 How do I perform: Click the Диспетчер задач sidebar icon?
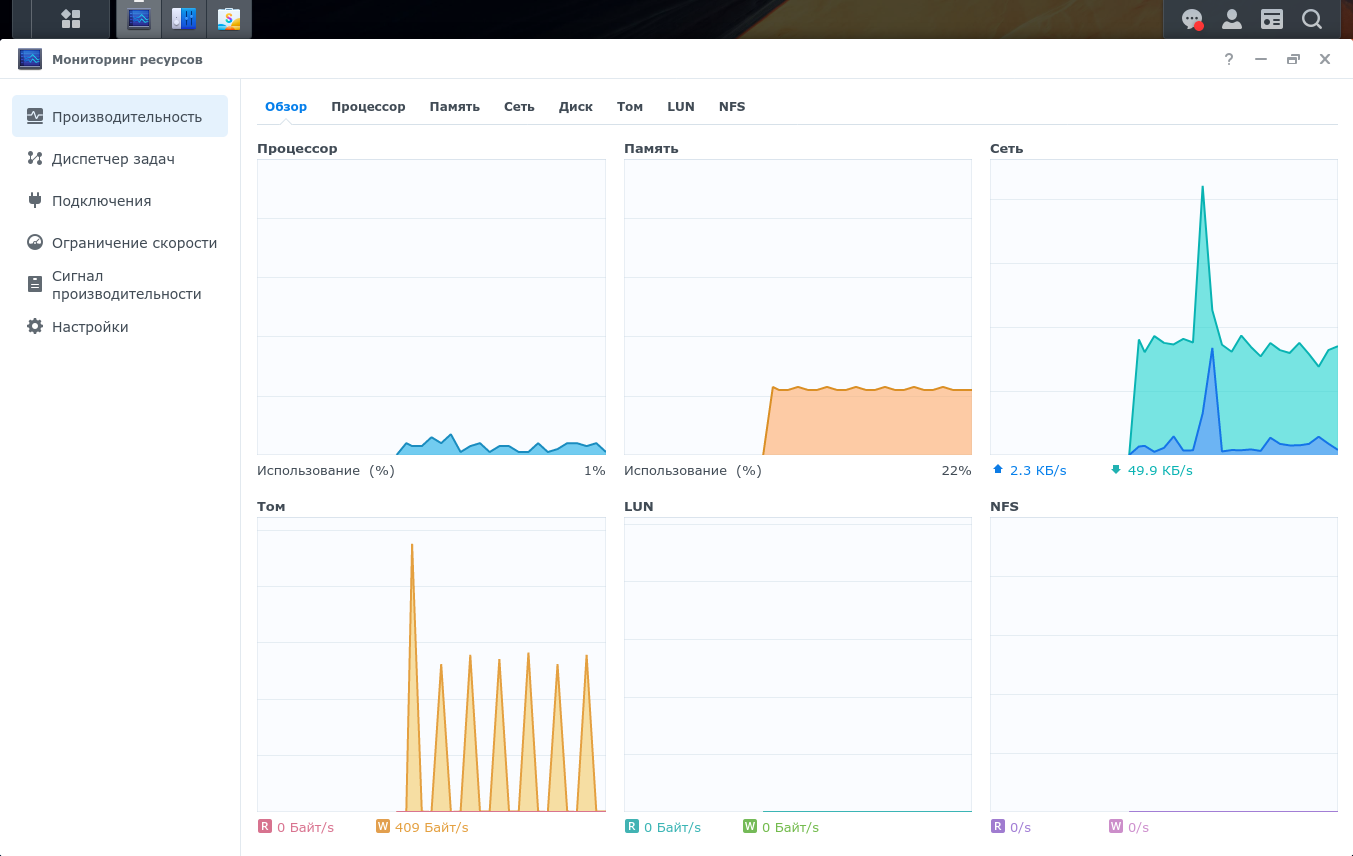pos(35,158)
